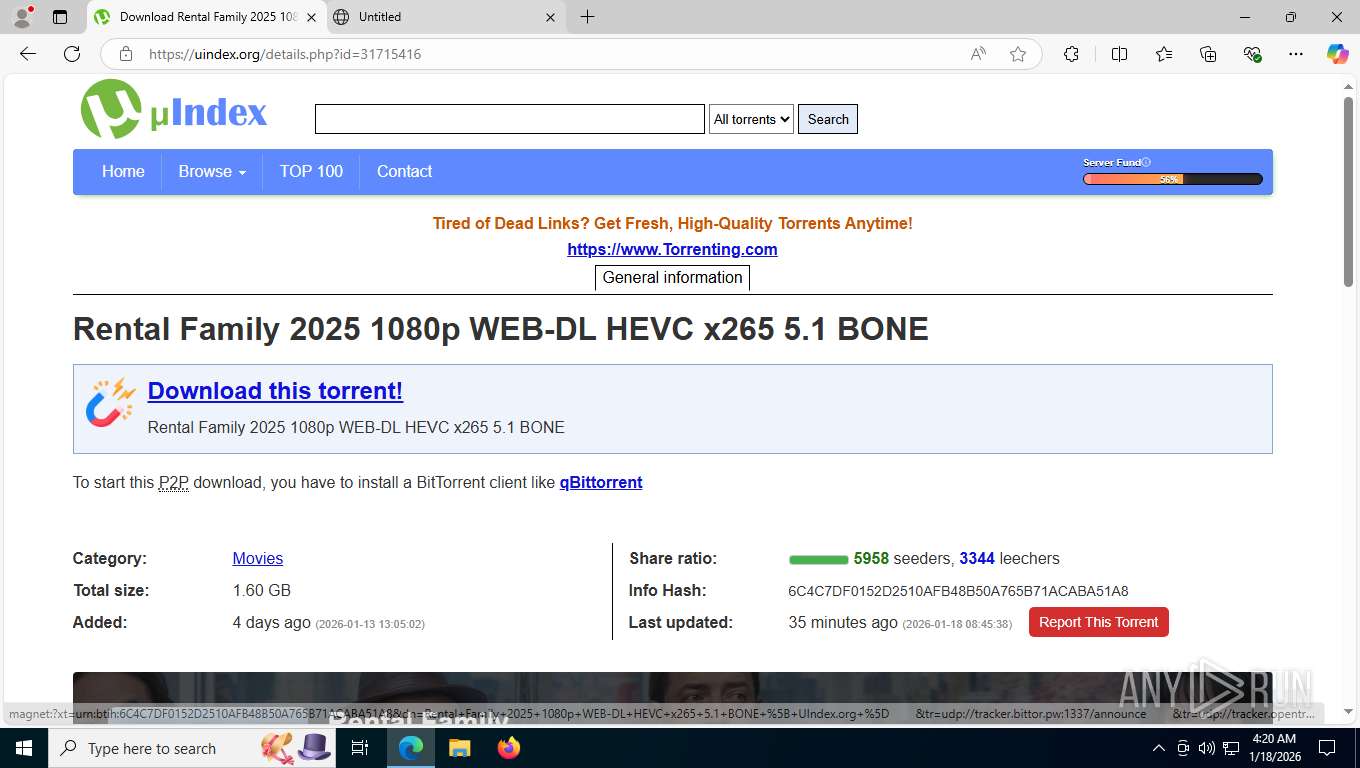The image size is (1360, 768).
Task: Select the General information tab
Action: [672, 278]
